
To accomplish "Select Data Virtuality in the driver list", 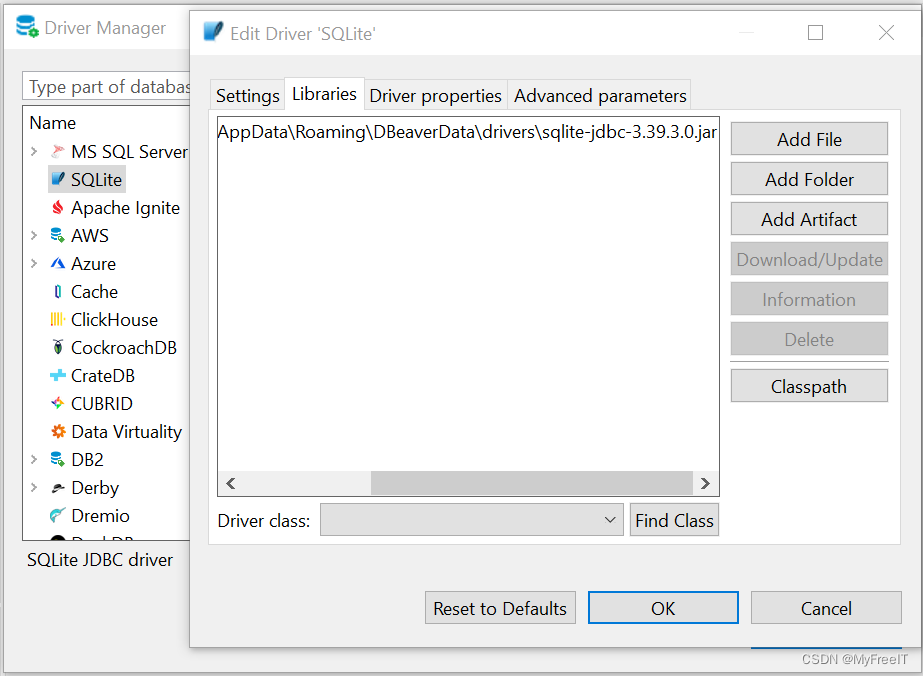I will (x=127, y=432).
